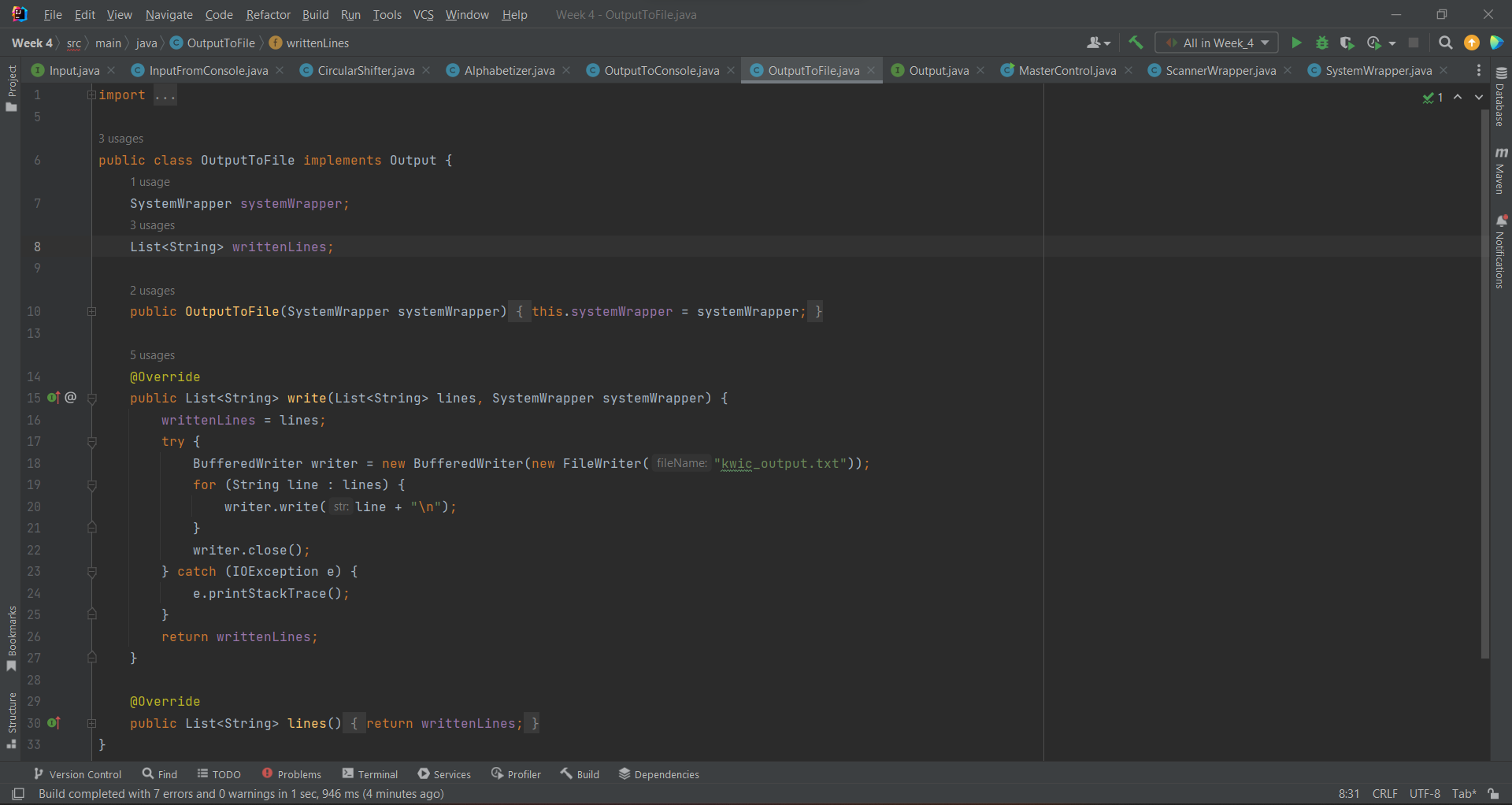Switch to the Alphabetizer.java tab
This screenshot has height=805, width=1512.
pyautogui.click(x=508, y=70)
